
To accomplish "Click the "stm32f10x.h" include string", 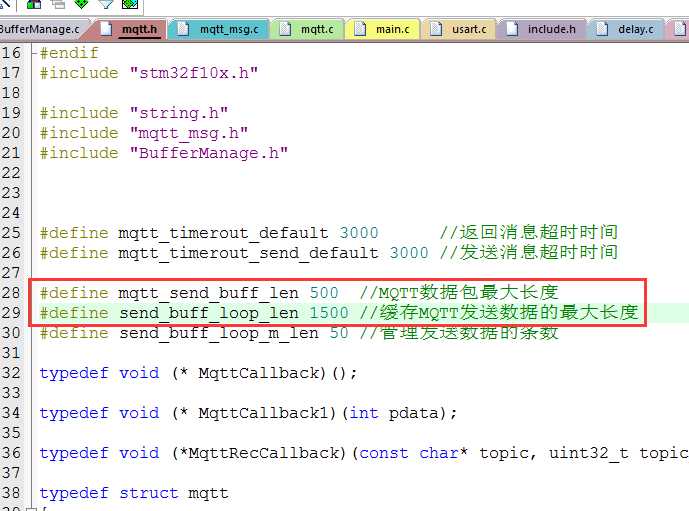I will (194, 73).
